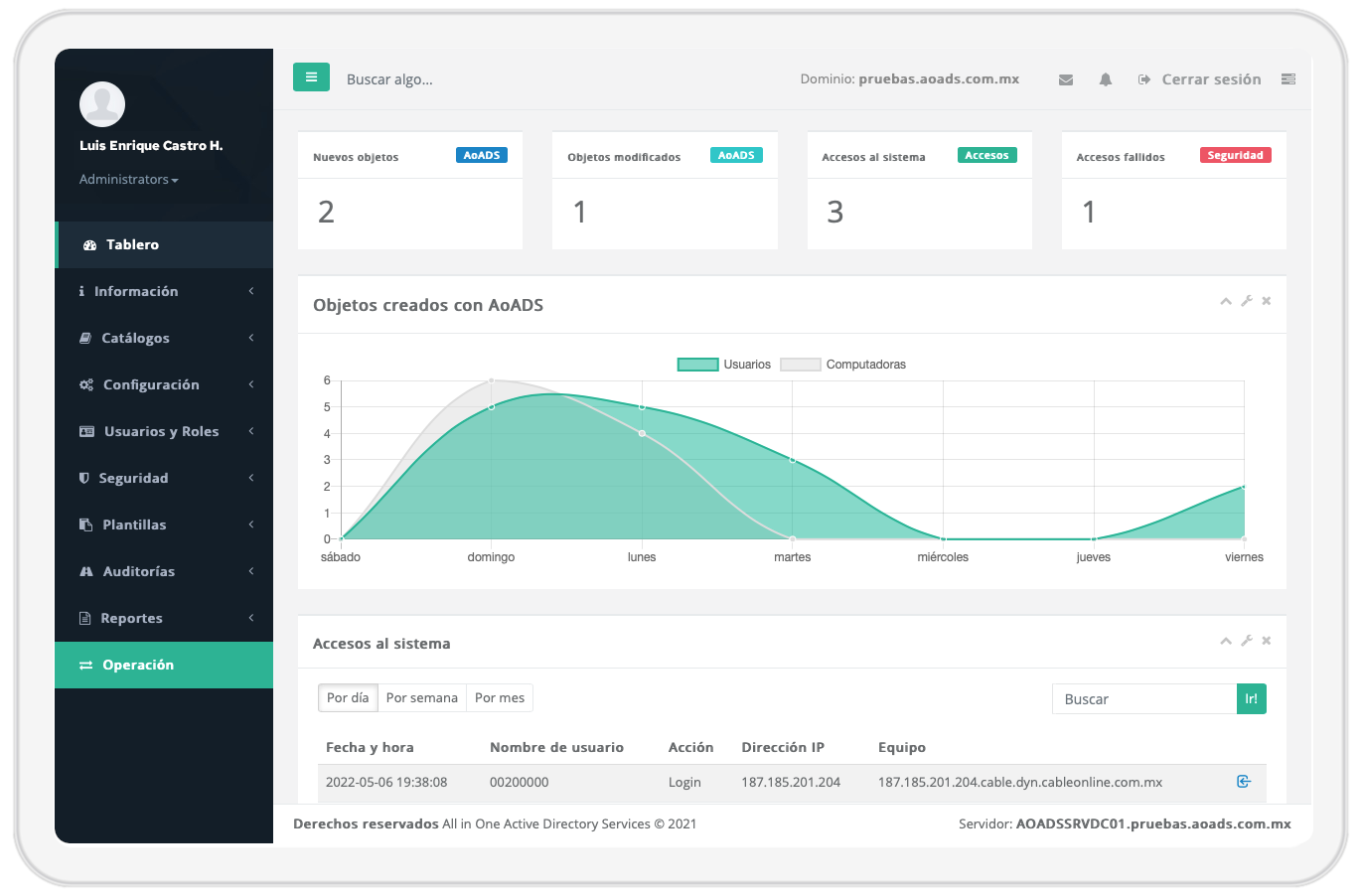1361x896 pixels.
Task: Click the Fecha y hora column header
Action: (x=370, y=747)
